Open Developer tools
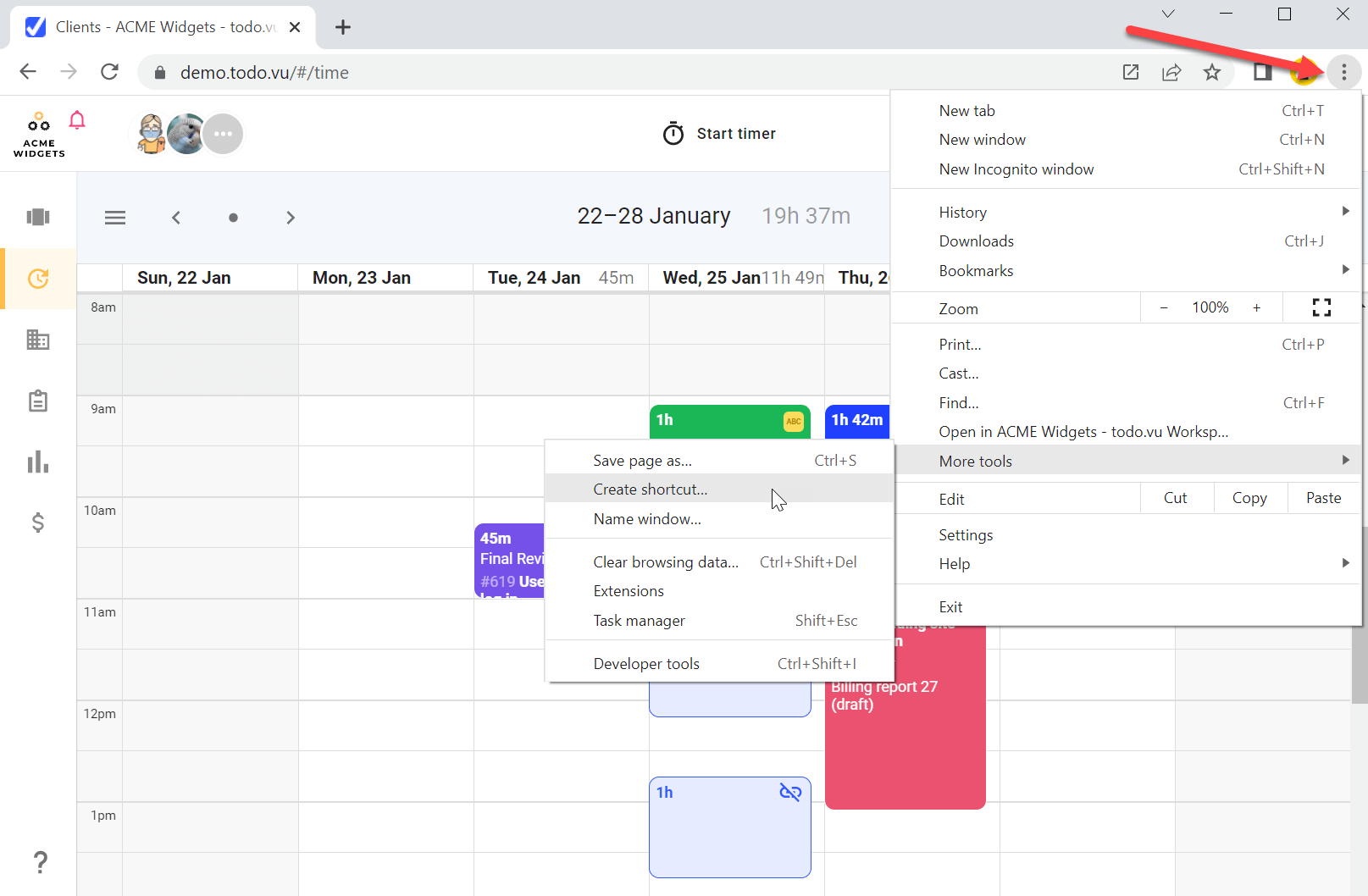The image size is (1368, 896). pos(718,663)
